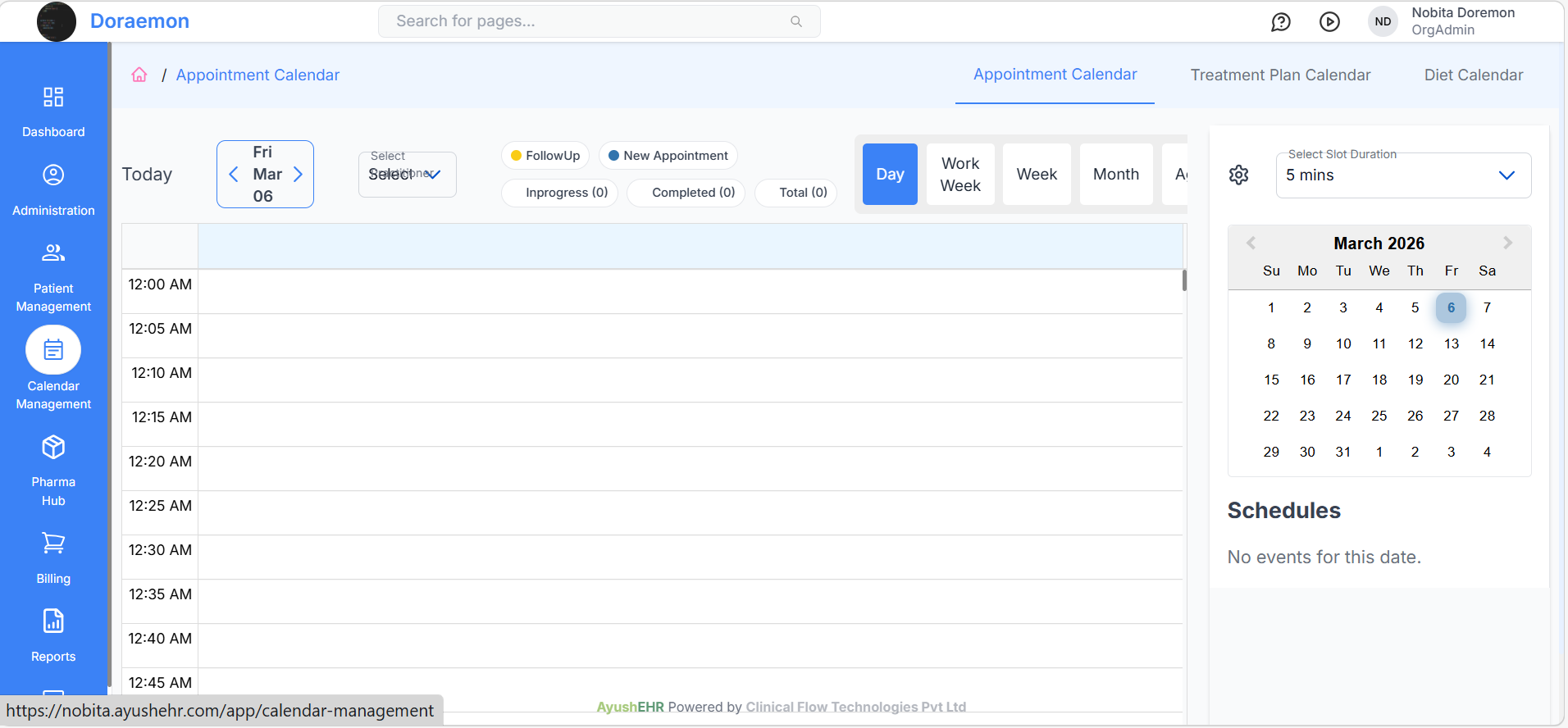1568x728 pixels.
Task: Open the chat help icon in header
Action: click(x=1280, y=22)
